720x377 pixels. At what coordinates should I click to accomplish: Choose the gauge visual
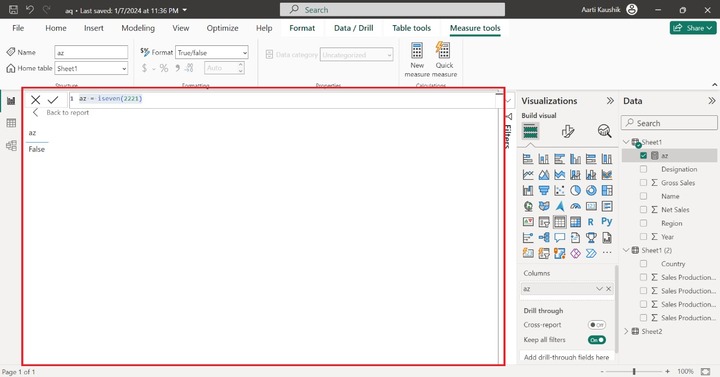click(575, 206)
